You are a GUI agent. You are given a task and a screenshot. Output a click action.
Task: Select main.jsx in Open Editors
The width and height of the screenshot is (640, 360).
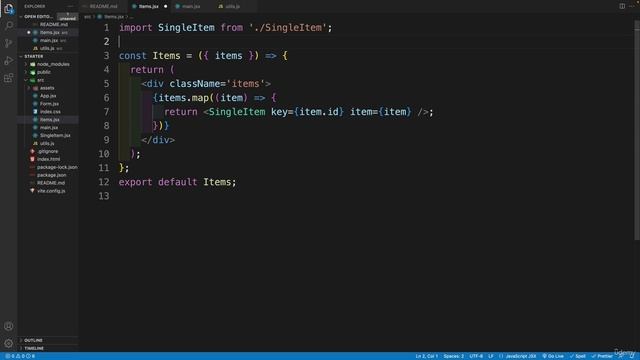click(48, 40)
